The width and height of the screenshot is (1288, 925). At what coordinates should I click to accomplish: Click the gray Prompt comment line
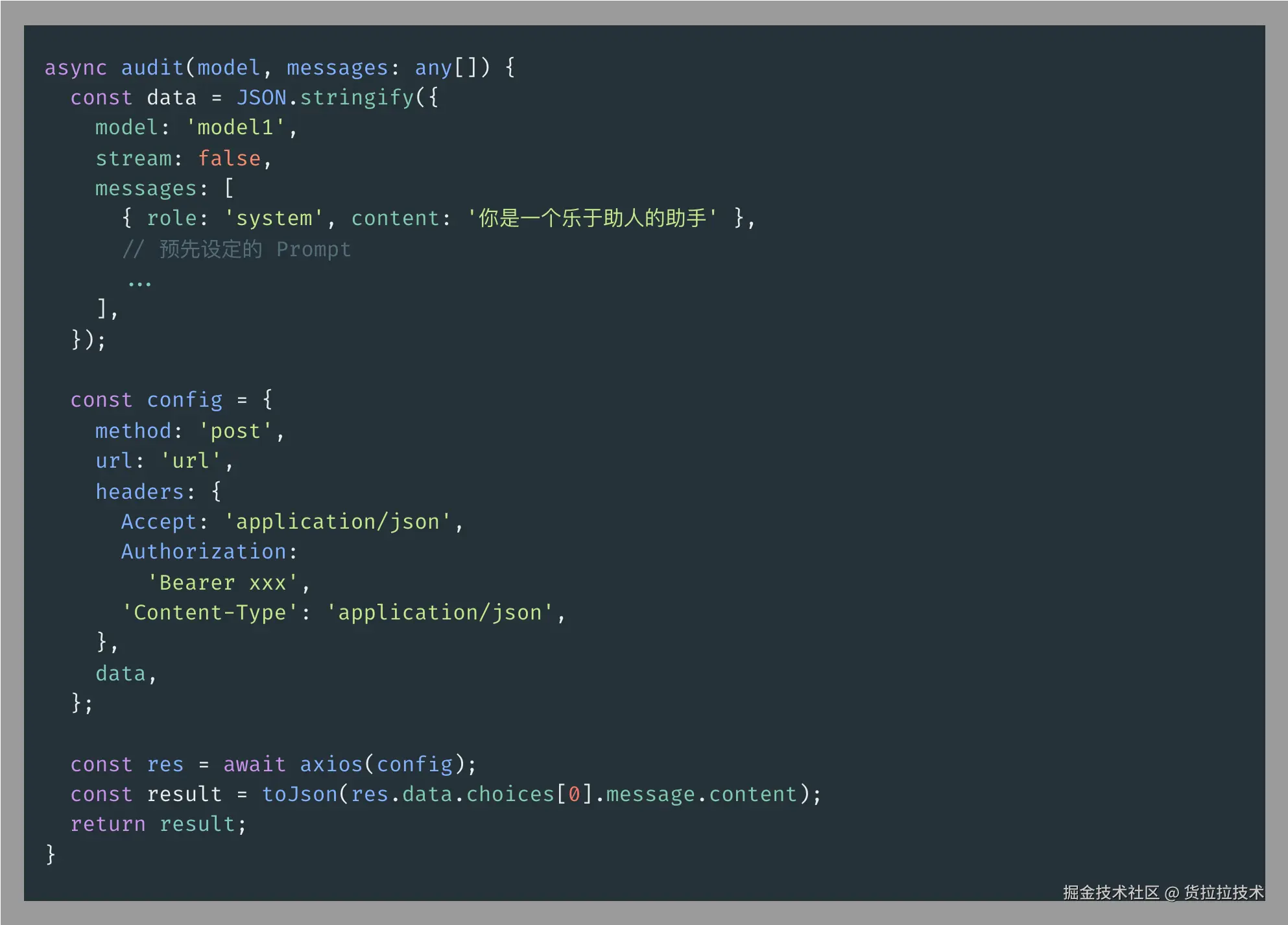(x=237, y=249)
